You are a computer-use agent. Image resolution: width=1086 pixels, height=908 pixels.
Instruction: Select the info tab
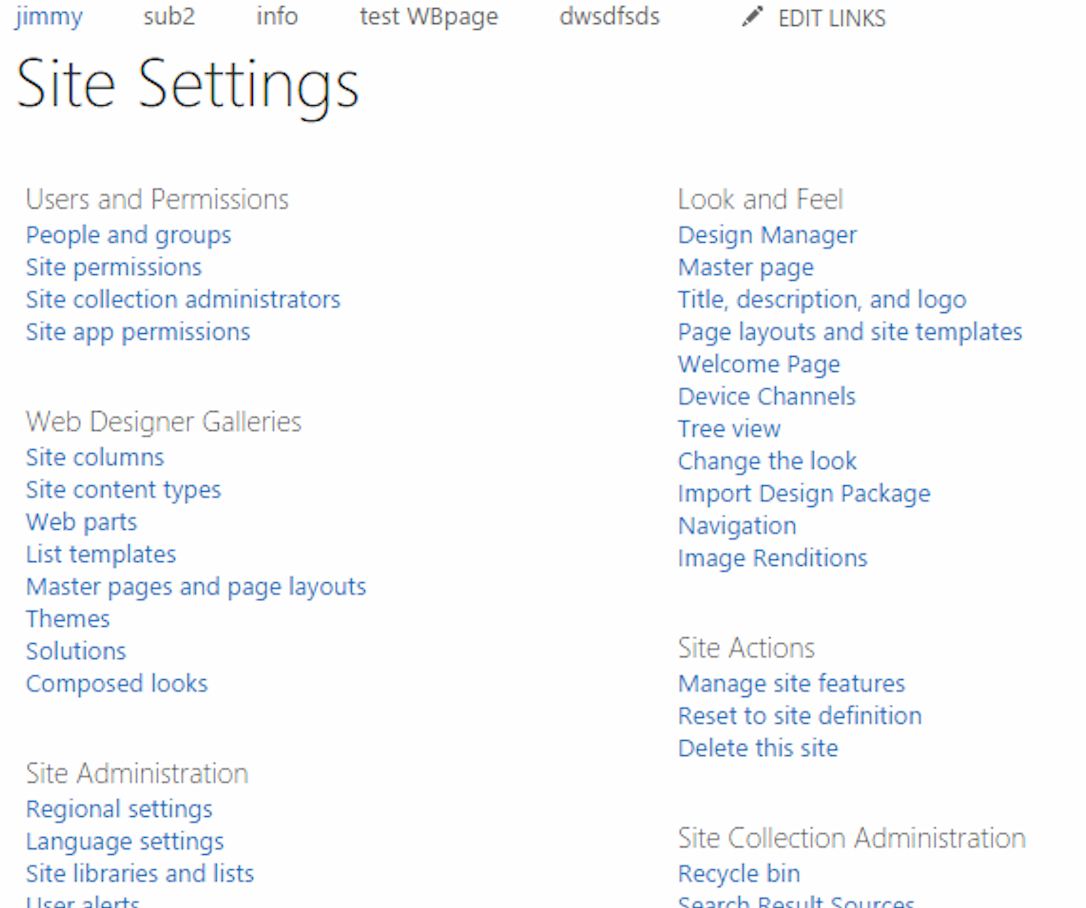277,17
